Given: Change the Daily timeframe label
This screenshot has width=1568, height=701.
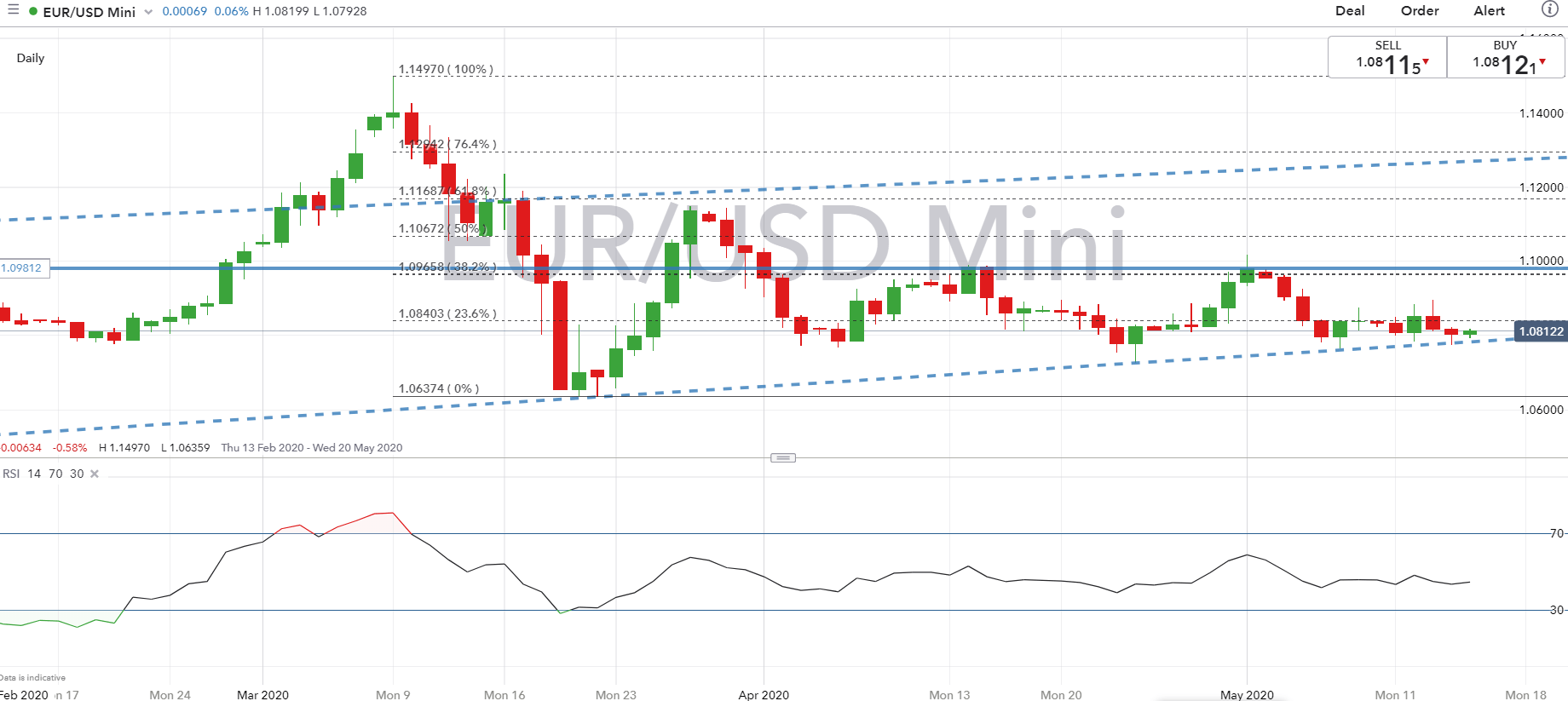Looking at the screenshot, I should pyautogui.click(x=31, y=58).
